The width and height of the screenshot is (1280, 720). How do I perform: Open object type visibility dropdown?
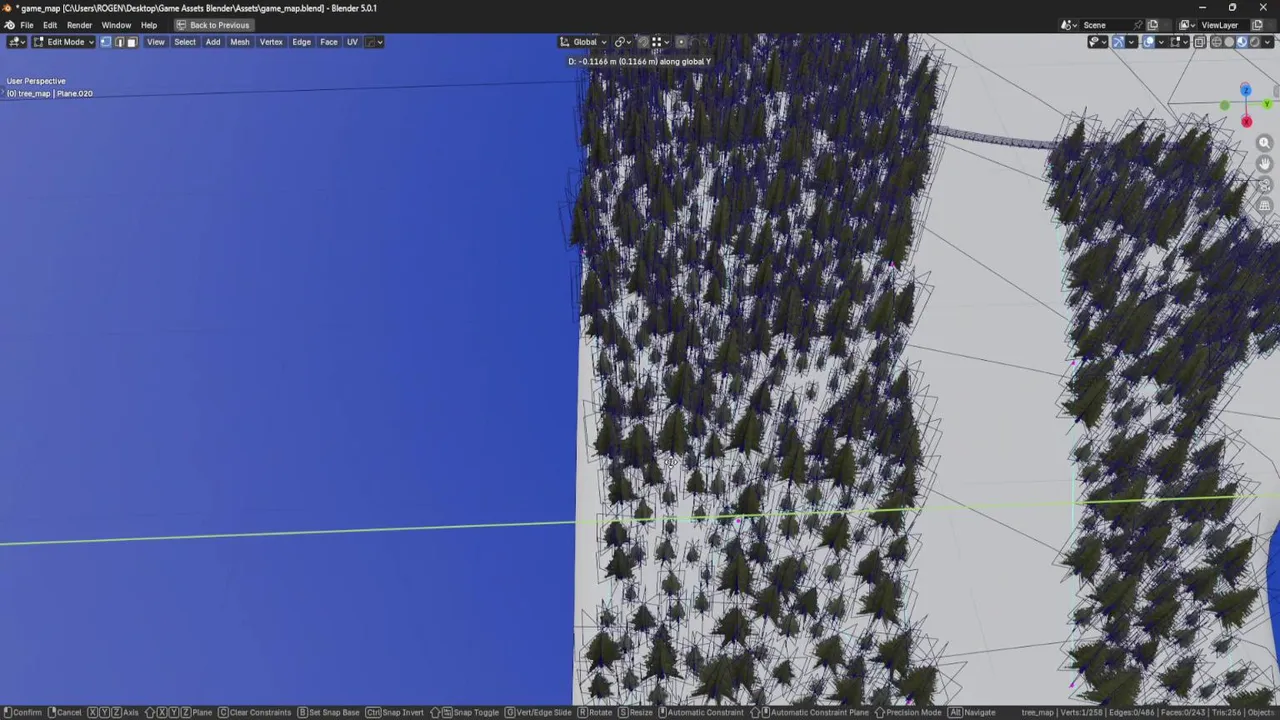click(x=1098, y=42)
